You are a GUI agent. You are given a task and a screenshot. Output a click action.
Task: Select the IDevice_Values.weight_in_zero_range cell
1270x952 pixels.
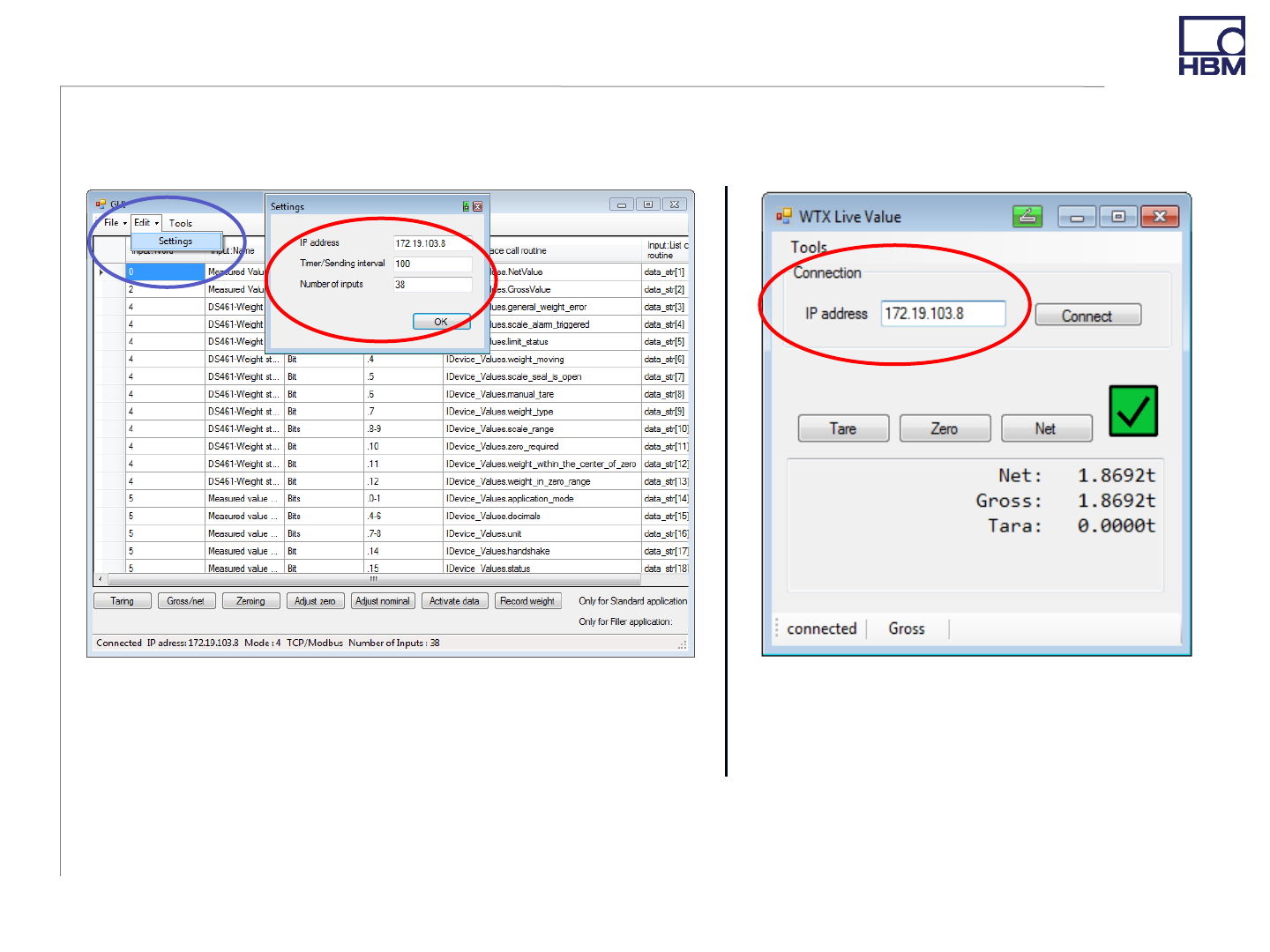point(542,482)
